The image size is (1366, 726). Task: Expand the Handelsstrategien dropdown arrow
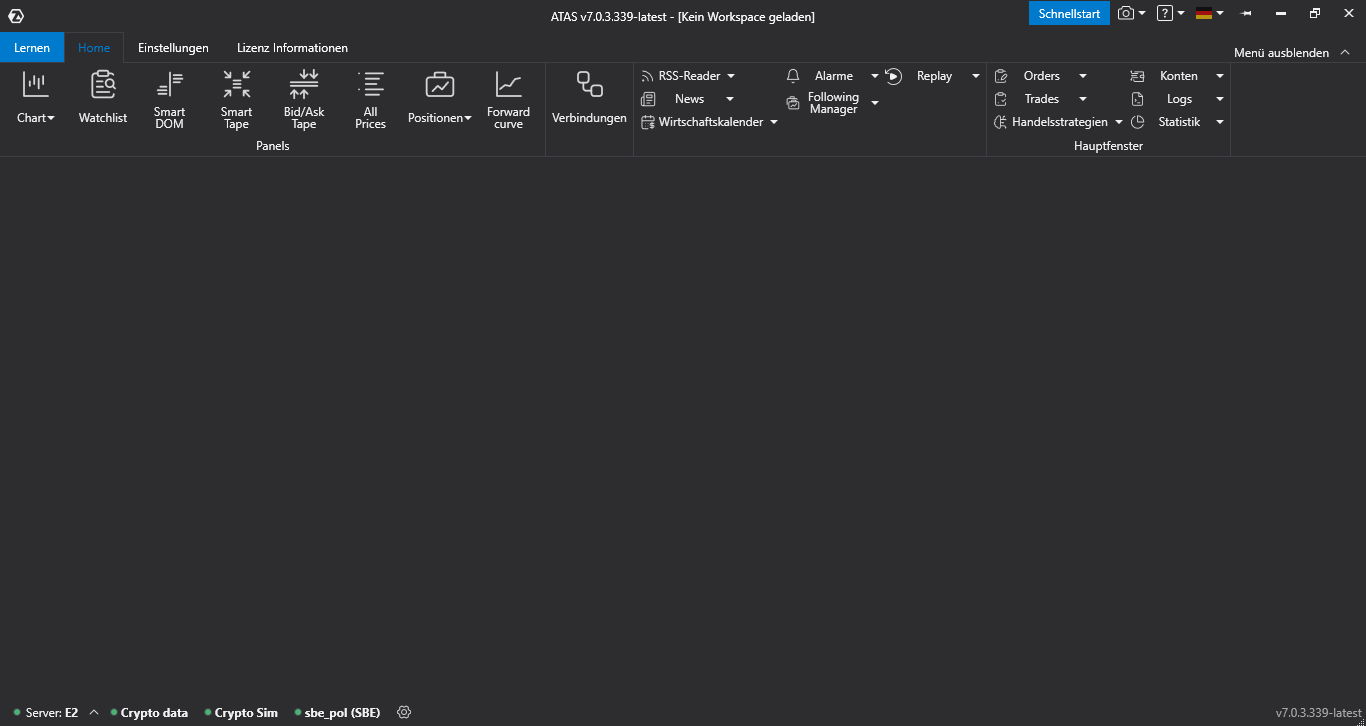click(1119, 123)
